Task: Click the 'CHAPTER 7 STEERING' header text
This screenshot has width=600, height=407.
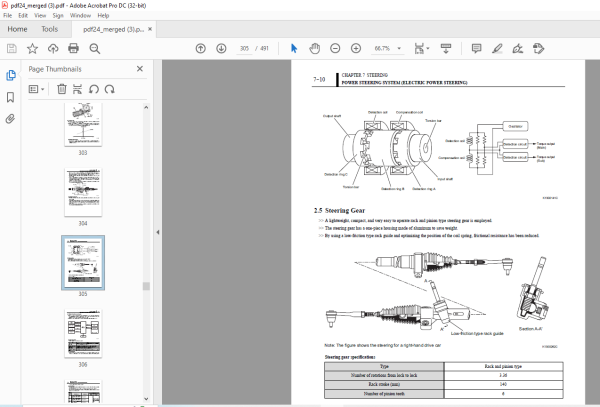Action: click(x=364, y=75)
